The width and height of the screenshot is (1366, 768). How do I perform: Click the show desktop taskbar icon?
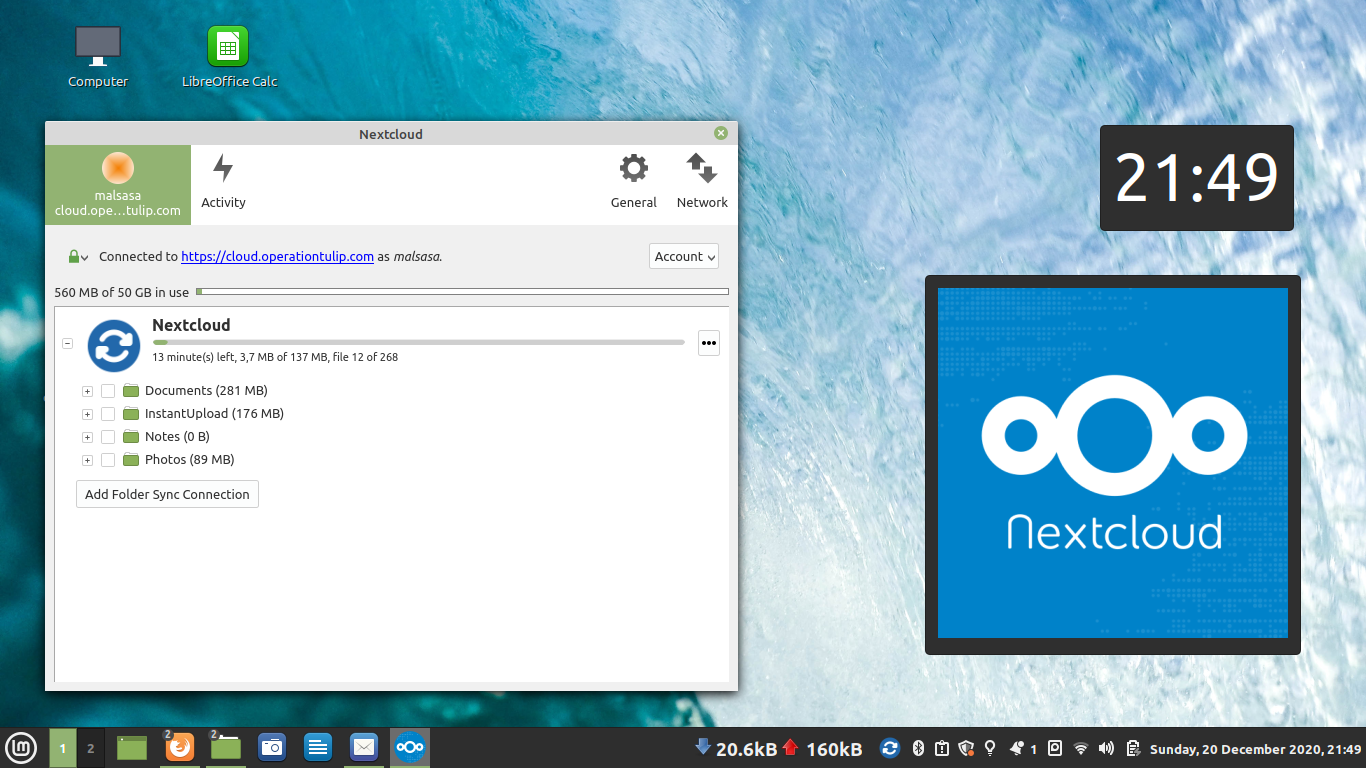[132, 747]
